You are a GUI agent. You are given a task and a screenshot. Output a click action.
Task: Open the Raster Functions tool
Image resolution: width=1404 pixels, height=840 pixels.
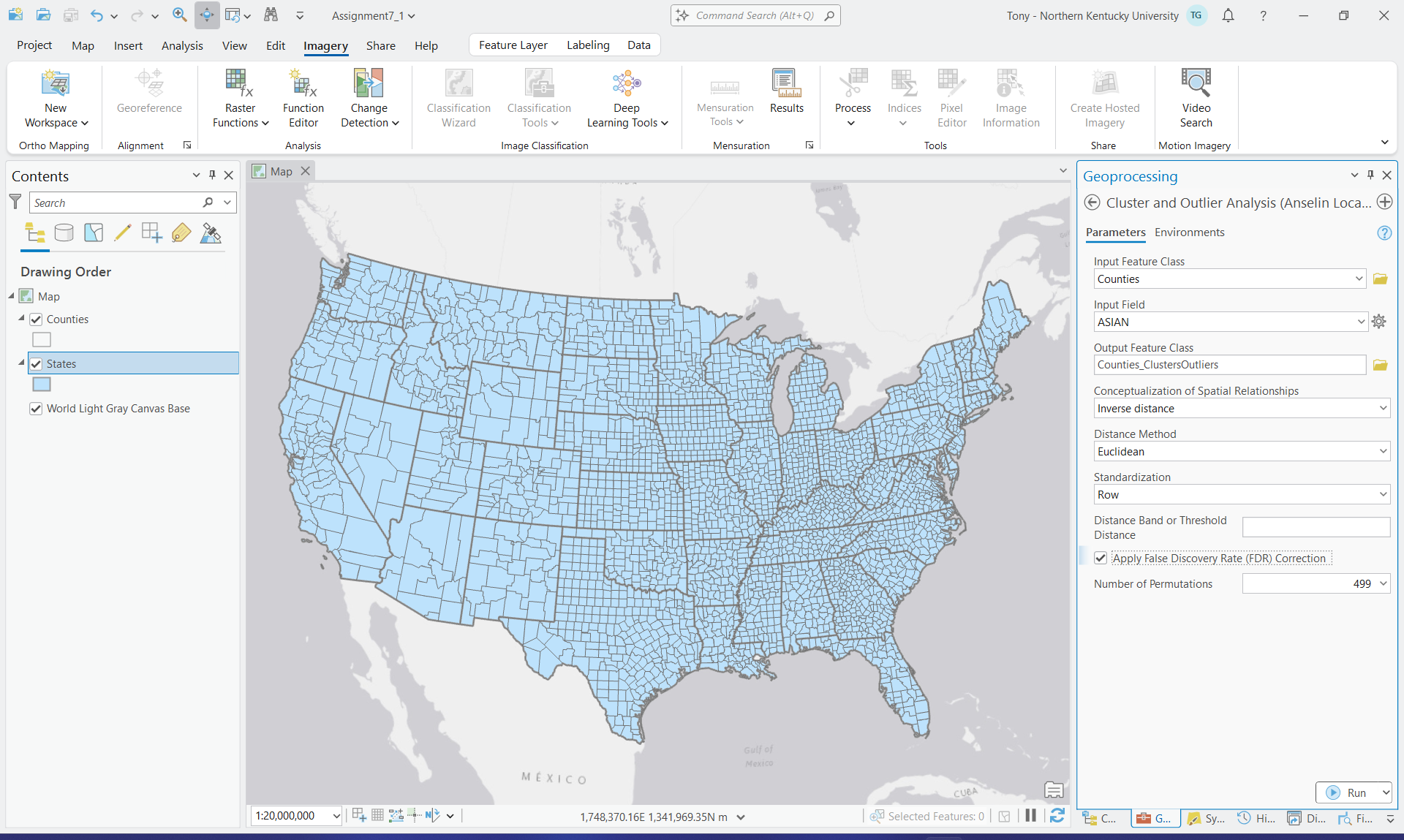(x=240, y=98)
